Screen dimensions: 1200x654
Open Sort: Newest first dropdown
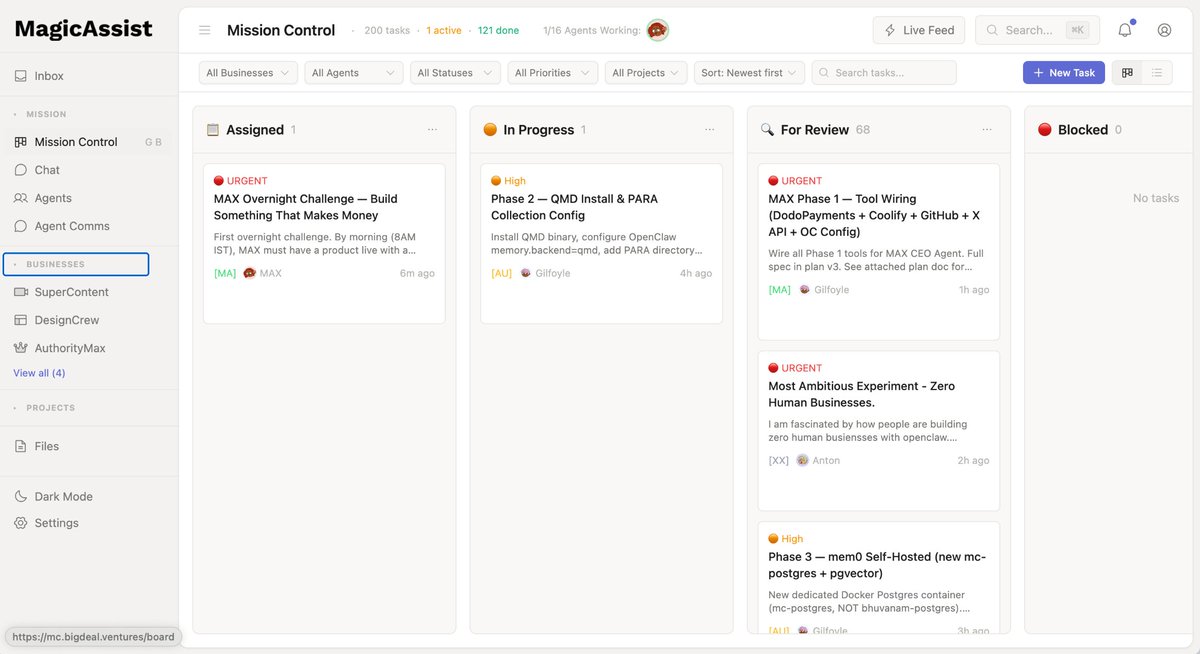click(749, 73)
